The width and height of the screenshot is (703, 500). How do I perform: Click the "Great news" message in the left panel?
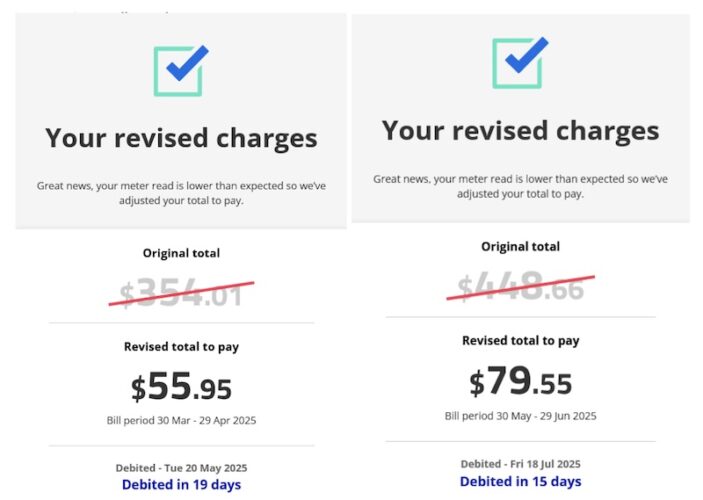(x=181, y=193)
